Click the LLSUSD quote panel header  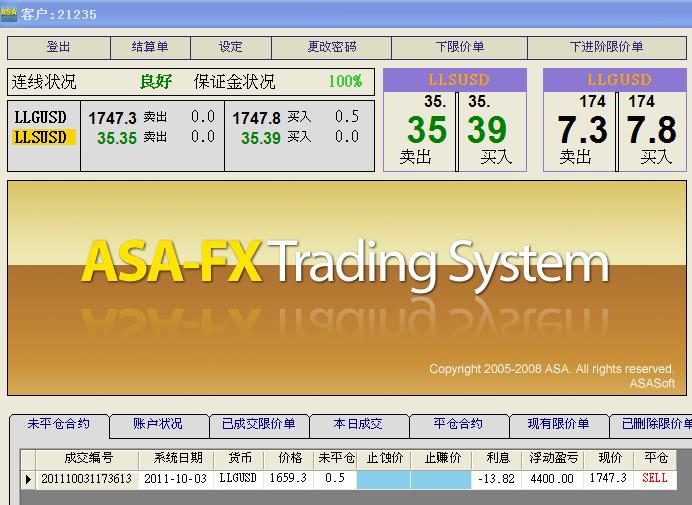click(x=455, y=80)
